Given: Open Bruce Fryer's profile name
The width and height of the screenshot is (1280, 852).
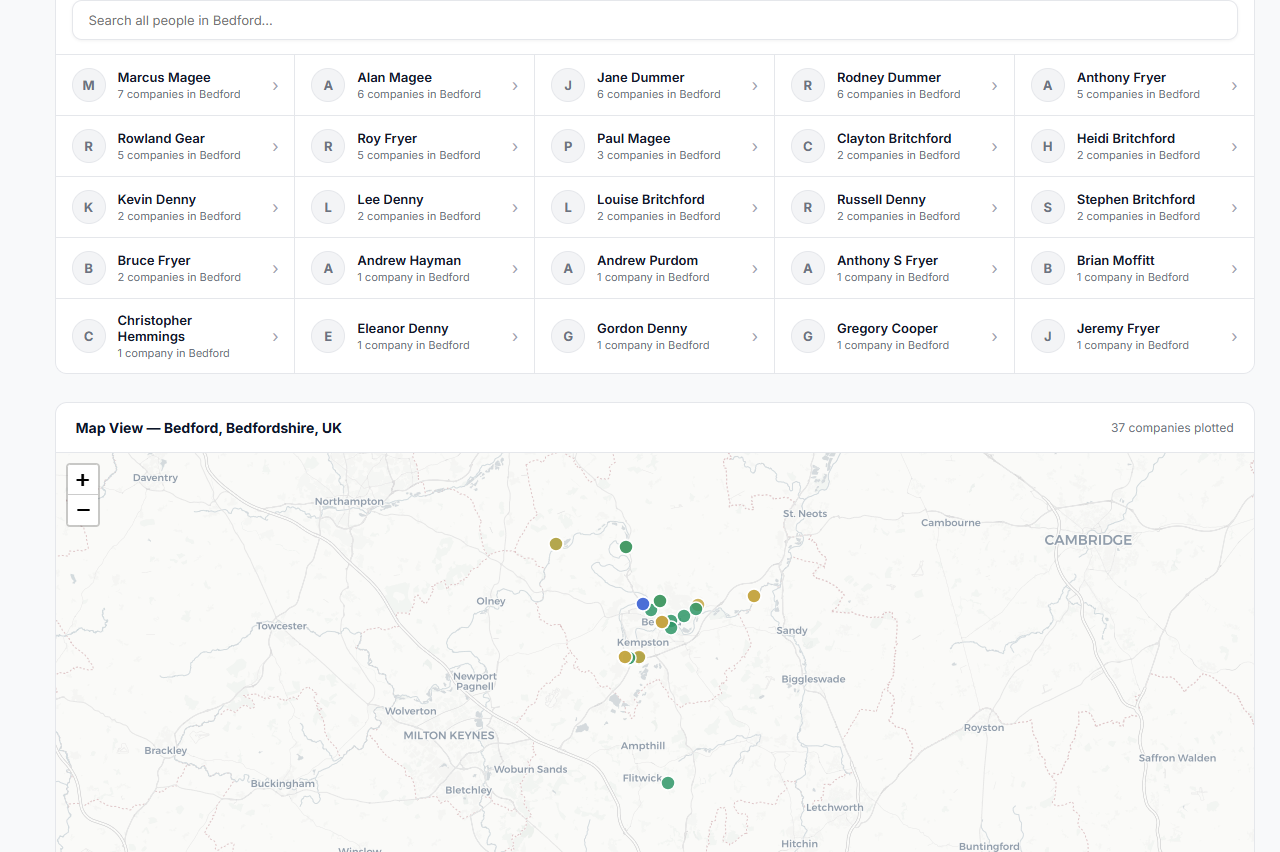Looking at the screenshot, I should pyautogui.click(x=154, y=260).
